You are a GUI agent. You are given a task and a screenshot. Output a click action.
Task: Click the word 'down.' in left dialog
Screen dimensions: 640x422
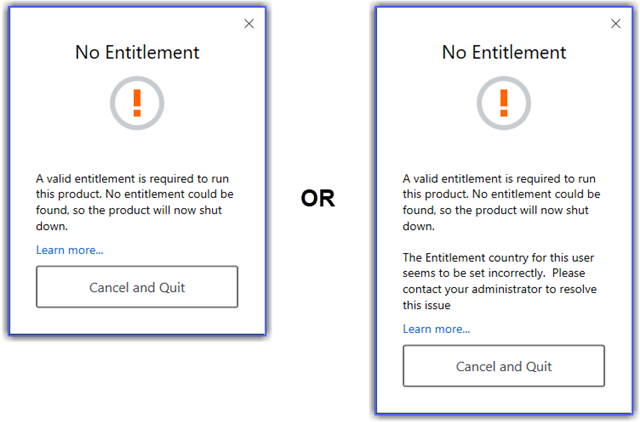(x=52, y=227)
